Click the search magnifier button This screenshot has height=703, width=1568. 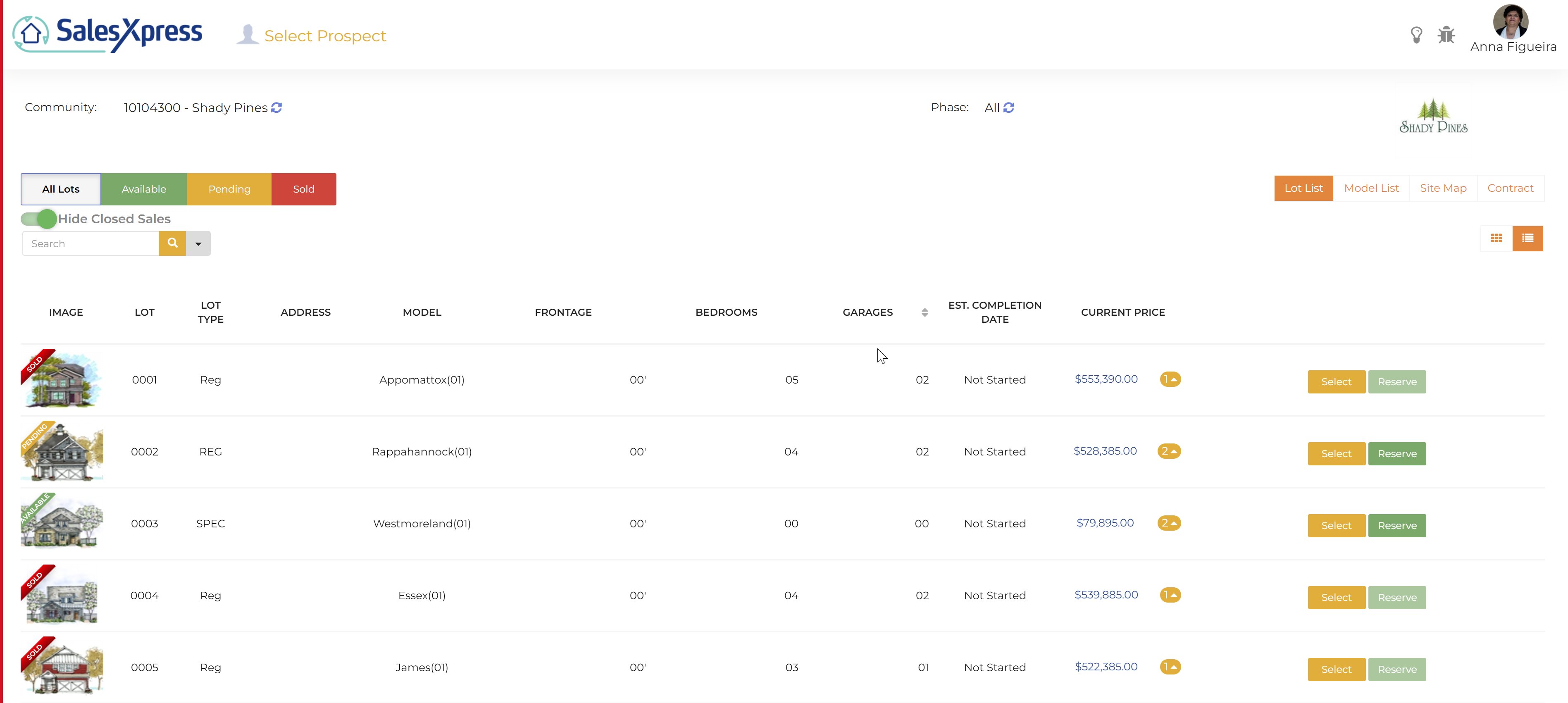coord(172,243)
